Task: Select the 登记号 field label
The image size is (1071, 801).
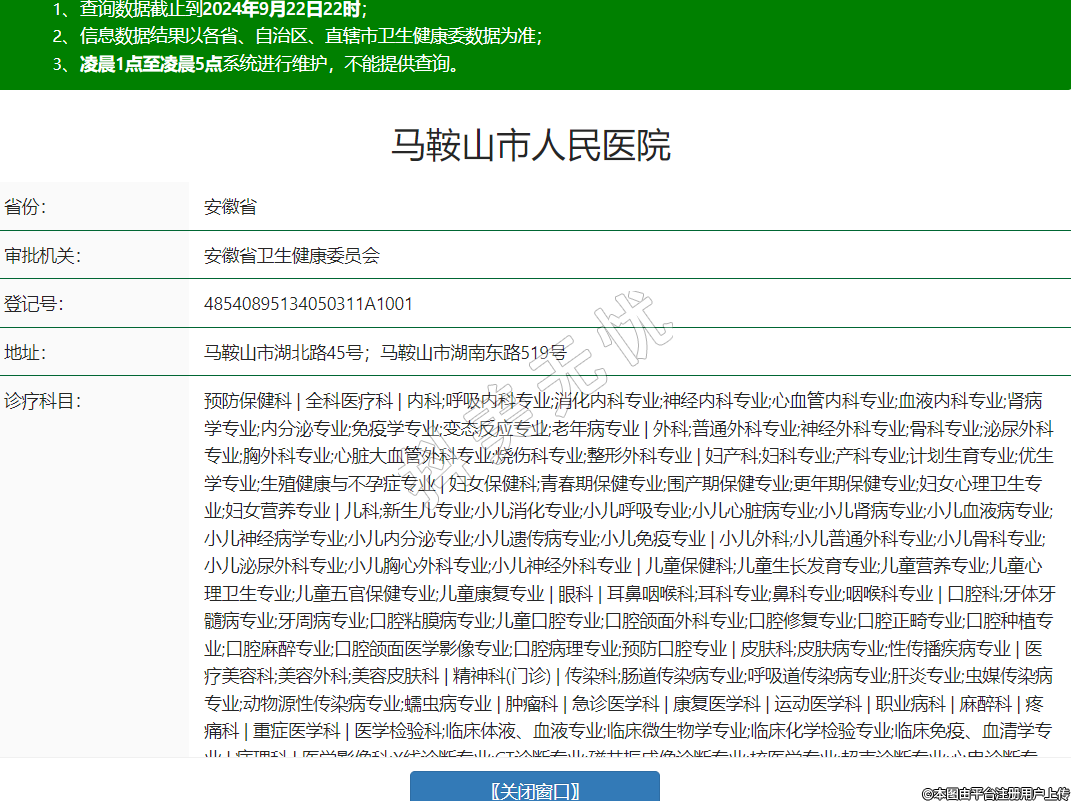Action: [x=33, y=303]
